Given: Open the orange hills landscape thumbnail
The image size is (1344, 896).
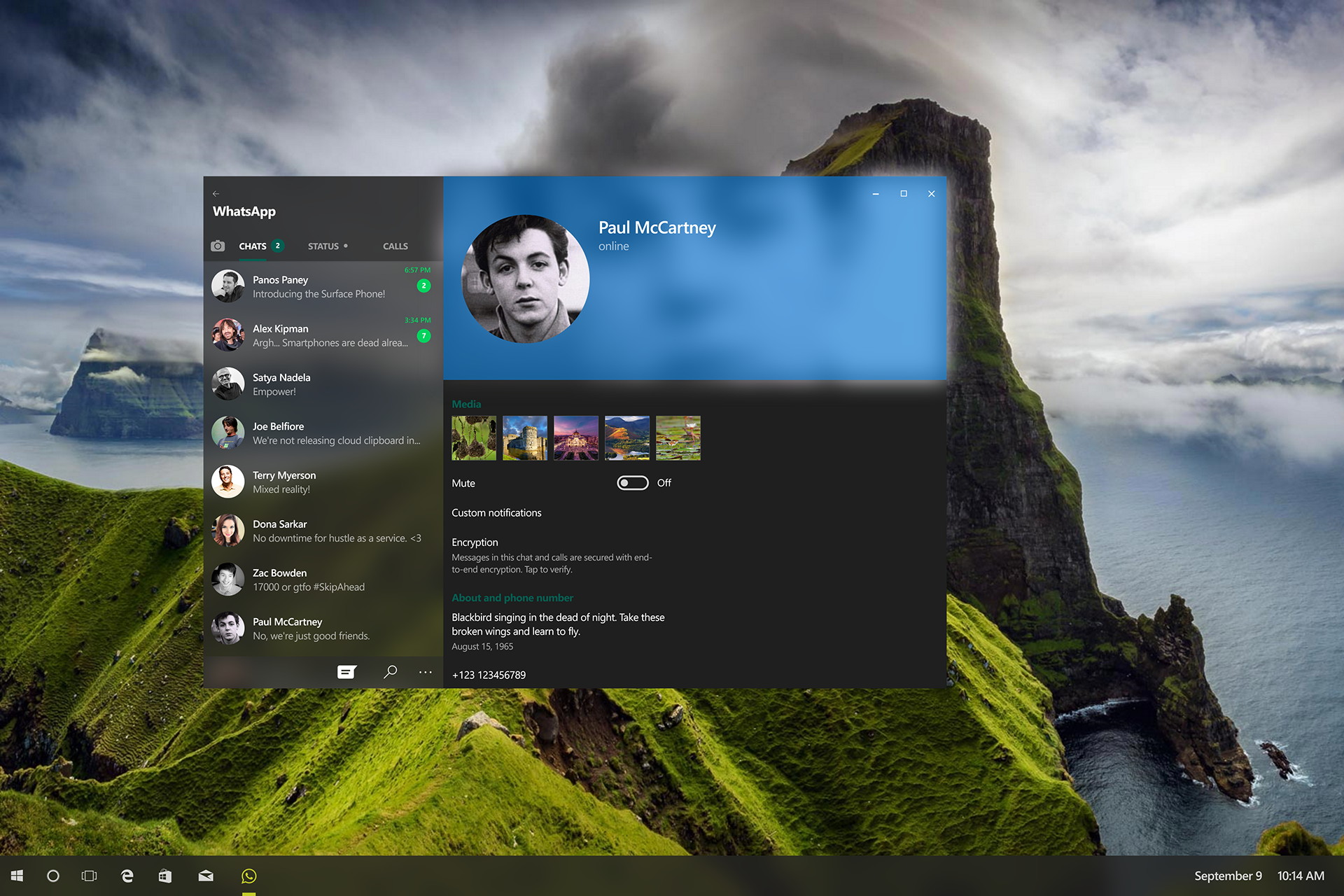Looking at the screenshot, I should coord(627,438).
